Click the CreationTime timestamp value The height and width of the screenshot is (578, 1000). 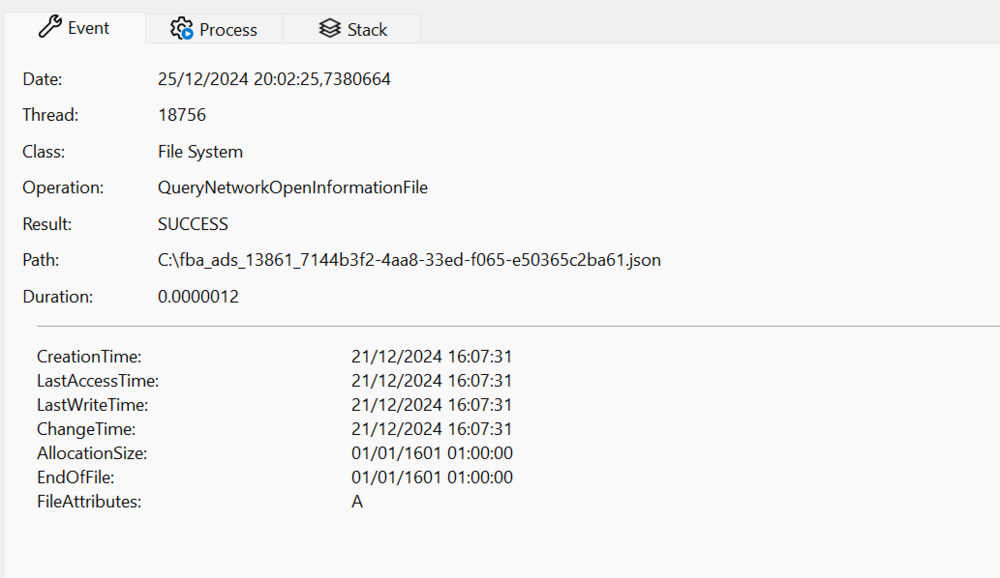(432, 357)
